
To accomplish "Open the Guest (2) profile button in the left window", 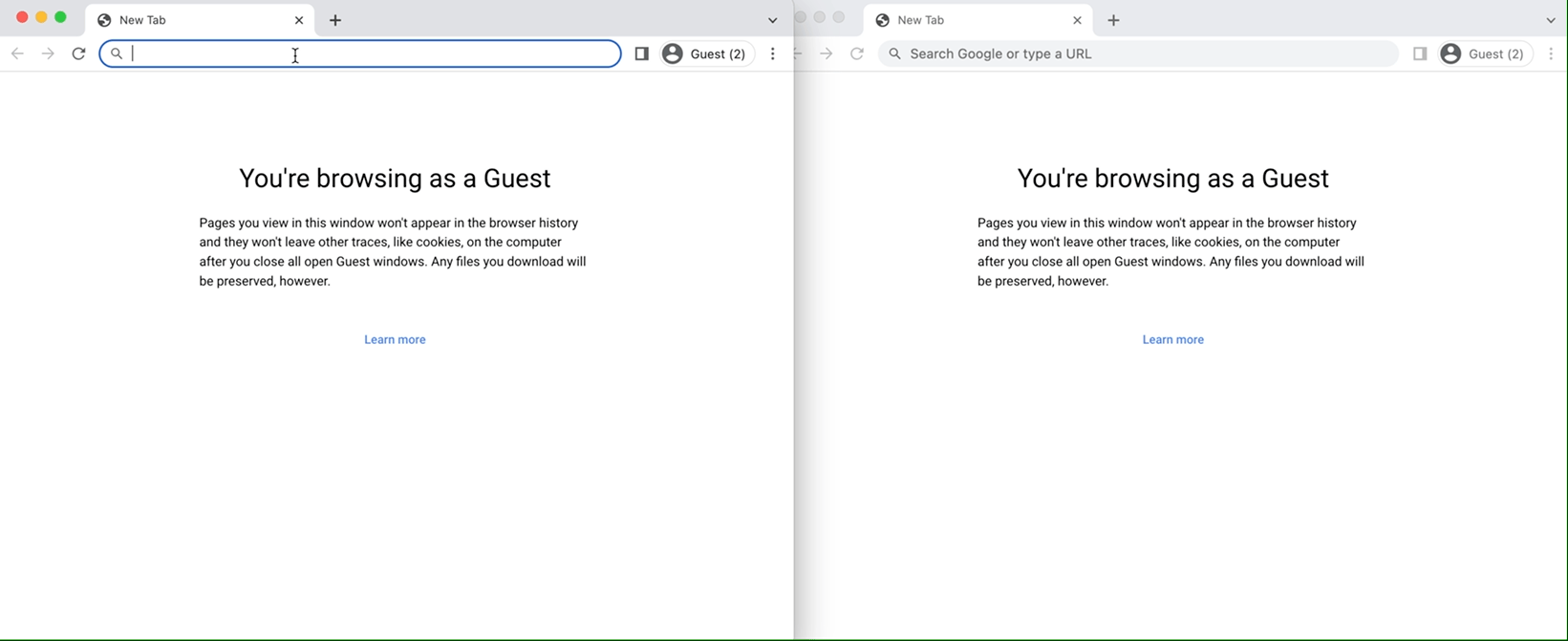I will (707, 53).
